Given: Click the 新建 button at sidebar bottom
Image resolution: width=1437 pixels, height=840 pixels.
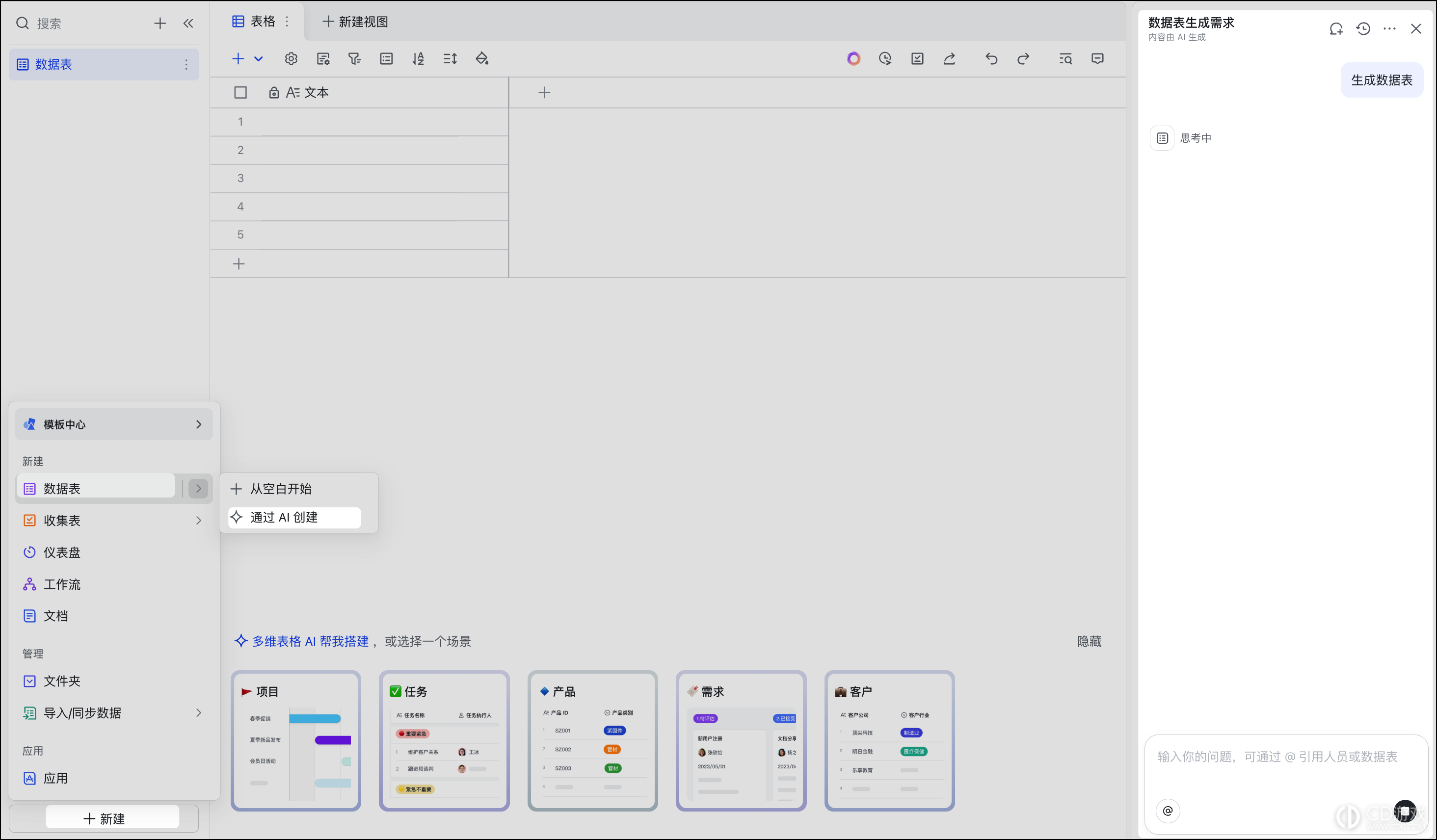Looking at the screenshot, I should [104, 818].
